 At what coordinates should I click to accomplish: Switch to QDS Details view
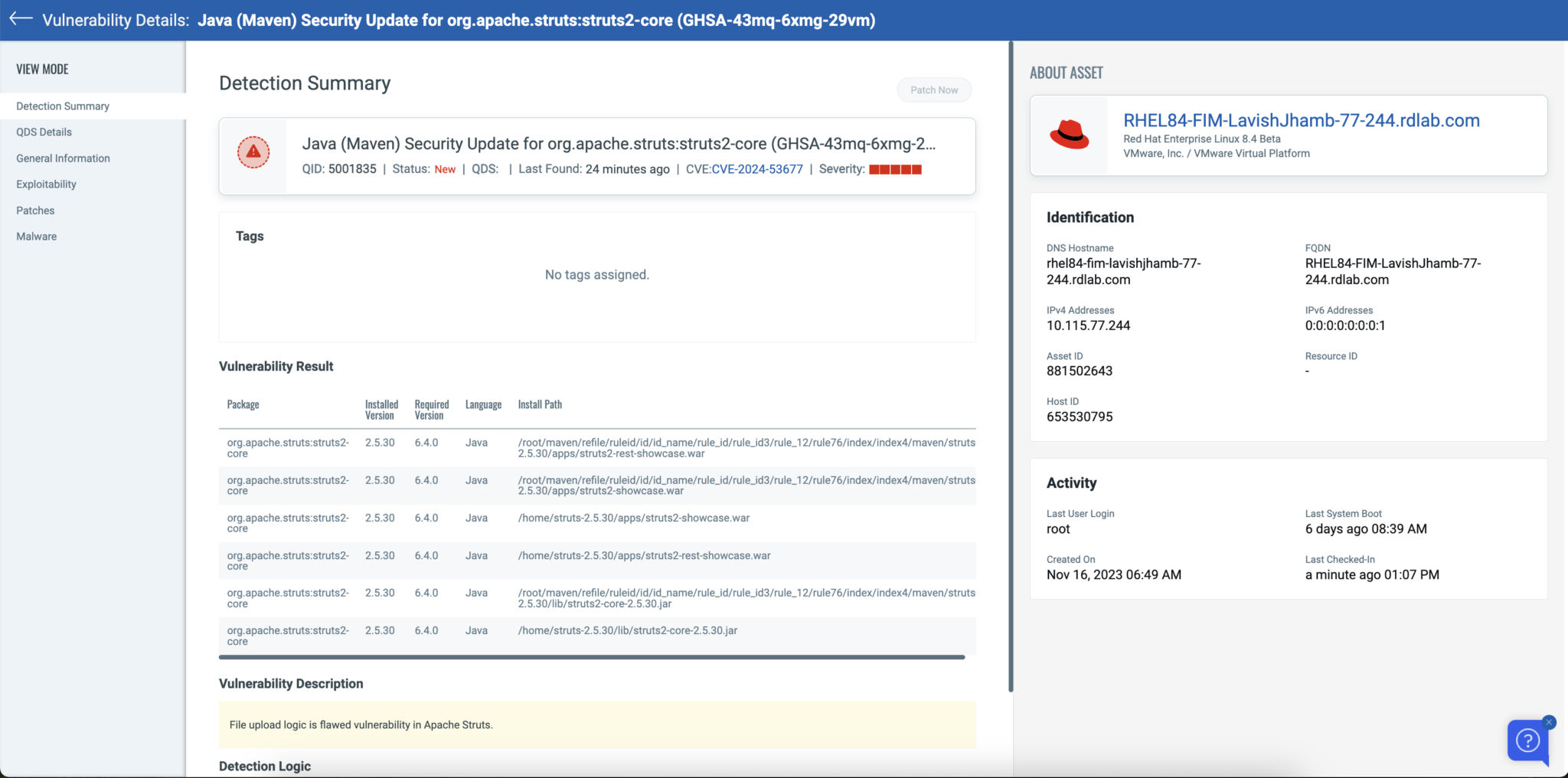click(x=42, y=132)
